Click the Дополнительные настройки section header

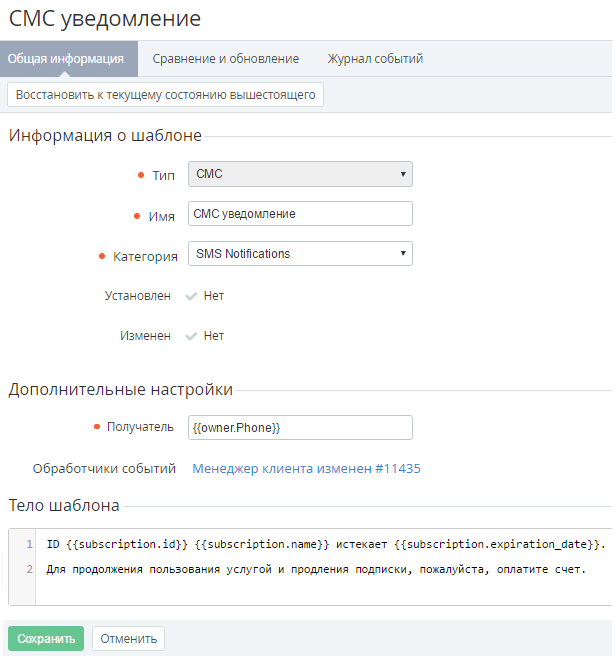click(x=121, y=390)
